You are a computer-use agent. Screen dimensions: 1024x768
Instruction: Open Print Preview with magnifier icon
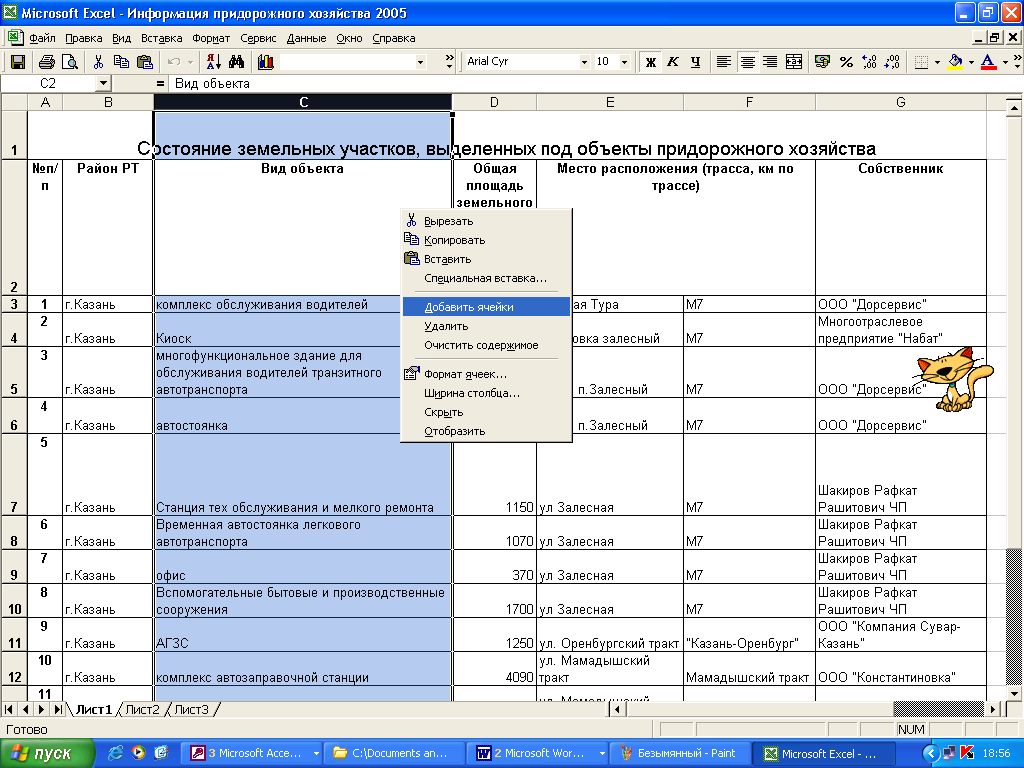tap(69, 62)
